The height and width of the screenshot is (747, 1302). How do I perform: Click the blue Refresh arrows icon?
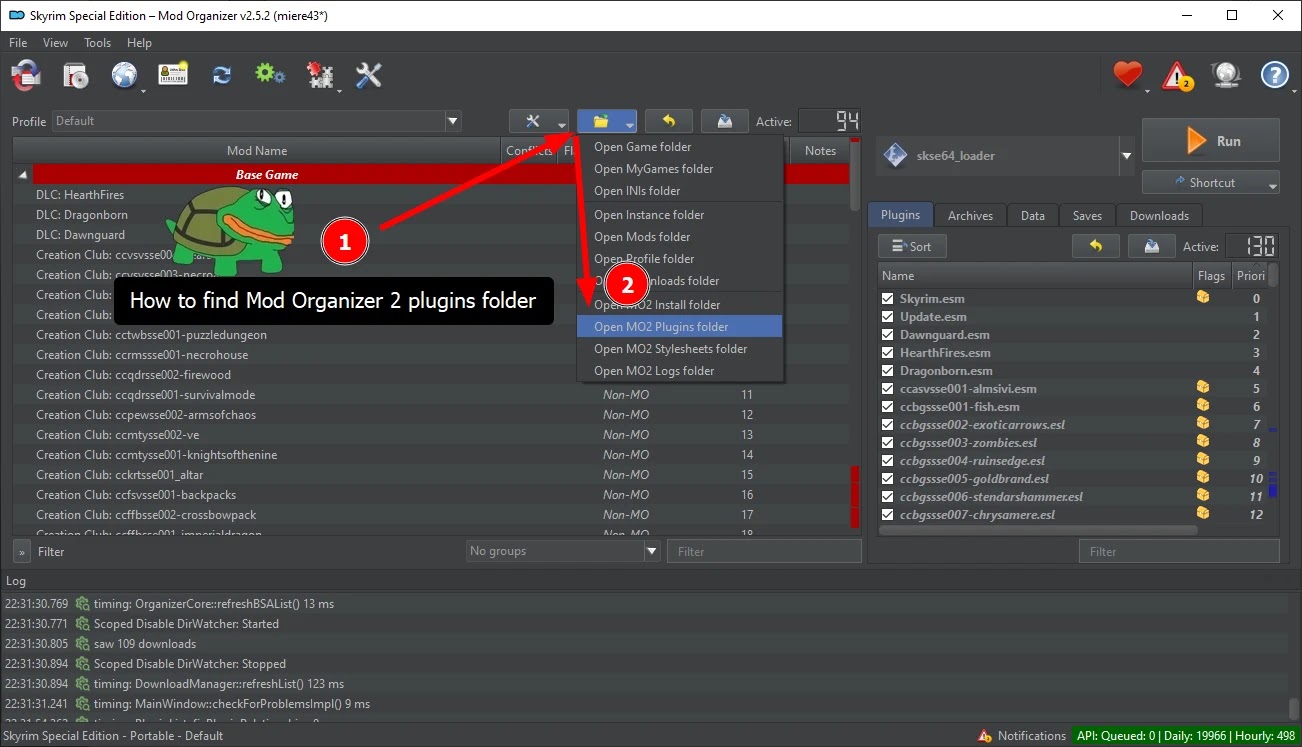[222, 76]
